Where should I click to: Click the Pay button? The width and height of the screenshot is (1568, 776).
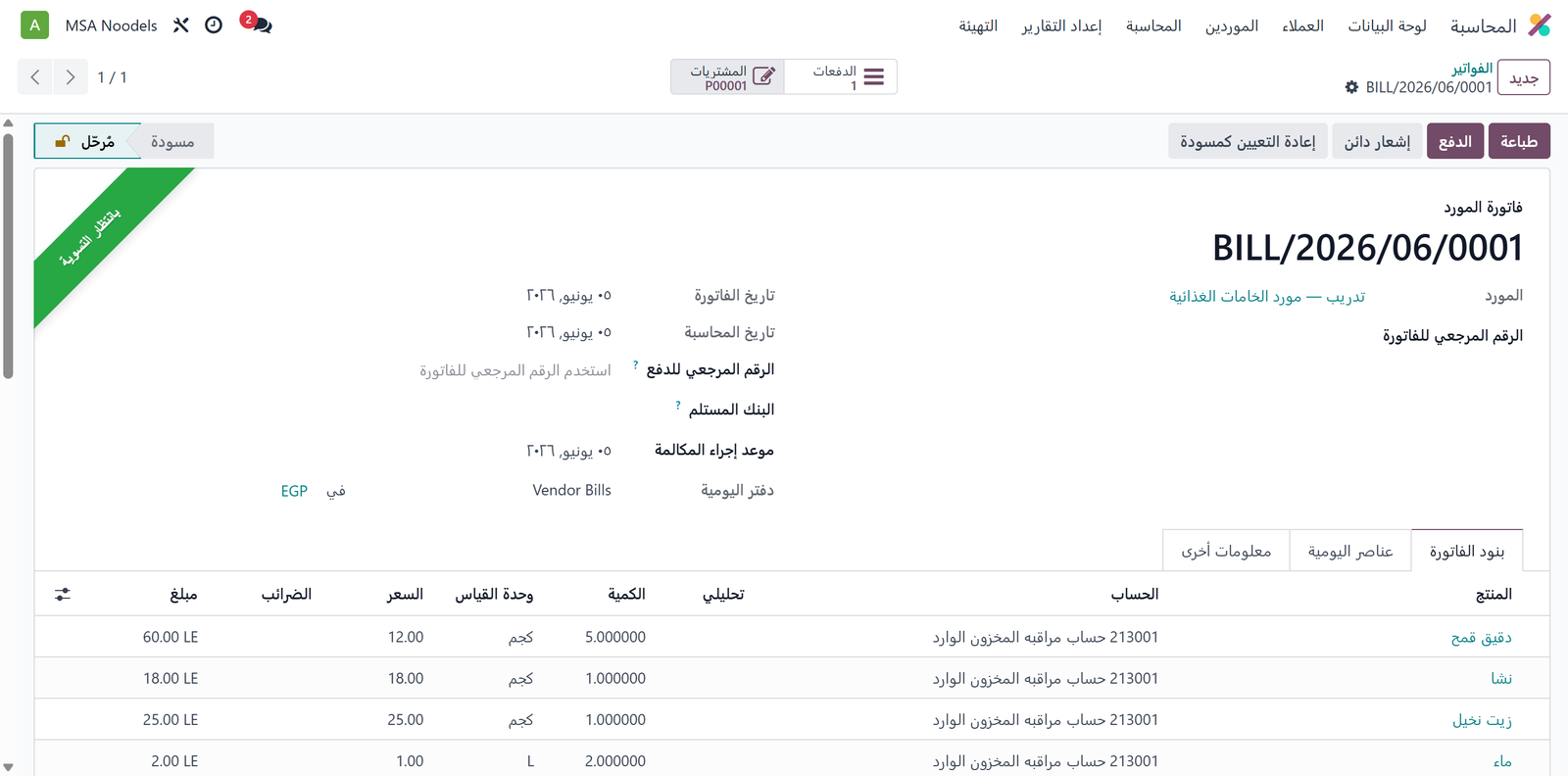1455,141
